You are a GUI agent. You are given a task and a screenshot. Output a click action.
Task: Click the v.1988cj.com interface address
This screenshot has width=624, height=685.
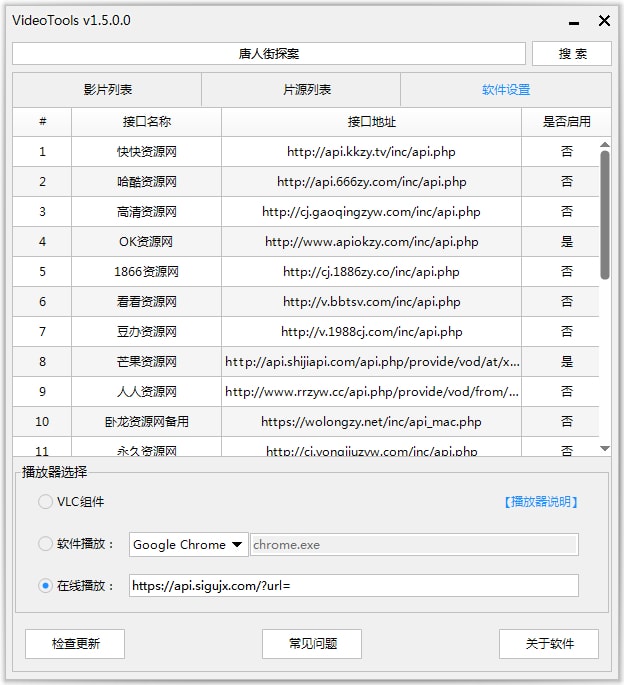tap(371, 332)
